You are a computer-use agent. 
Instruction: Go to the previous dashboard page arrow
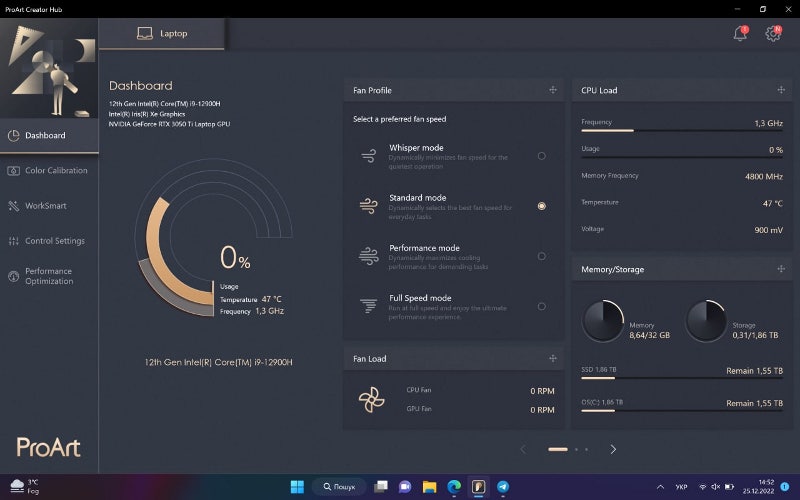(523, 449)
